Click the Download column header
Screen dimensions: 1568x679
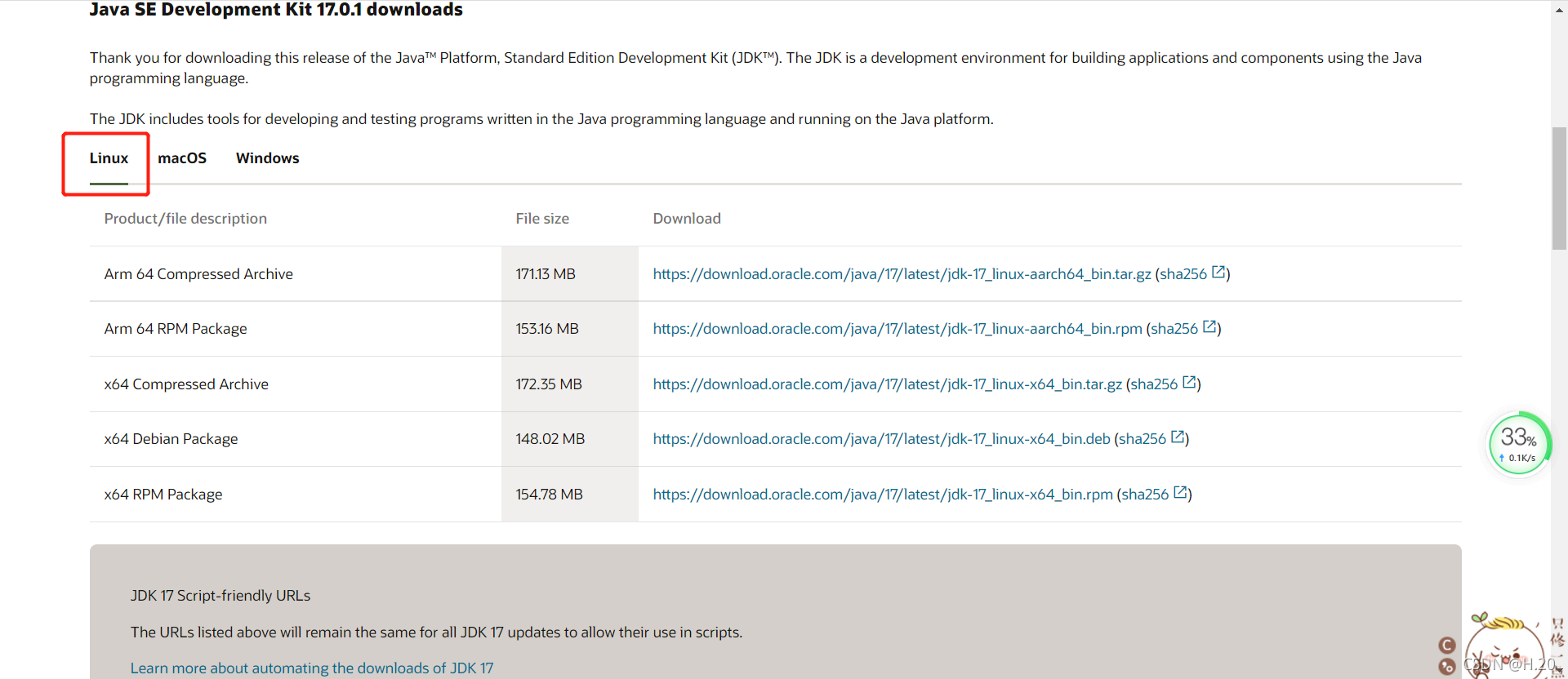point(687,219)
